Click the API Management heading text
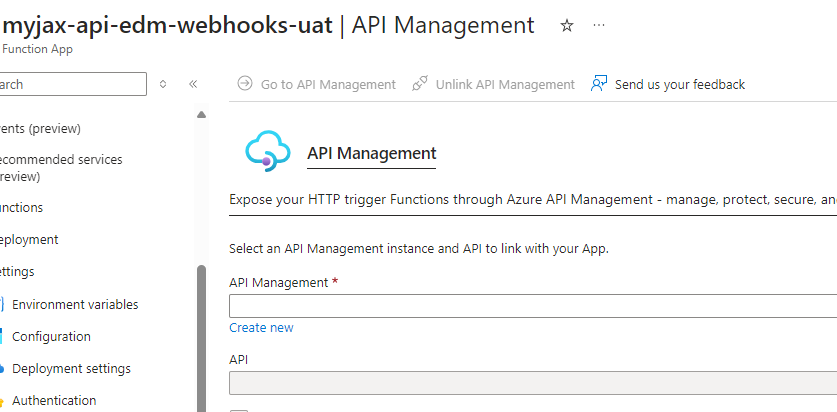The height and width of the screenshot is (412, 837). pyautogui.click(x=372, y=153)
